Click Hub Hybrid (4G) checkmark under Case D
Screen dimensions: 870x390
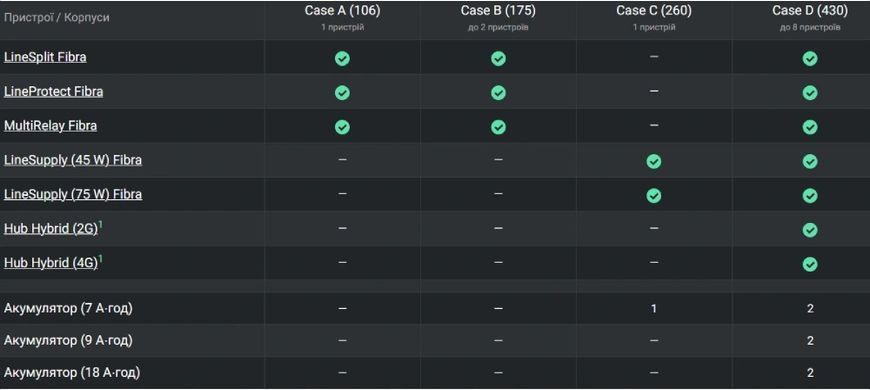pos(810,265)
